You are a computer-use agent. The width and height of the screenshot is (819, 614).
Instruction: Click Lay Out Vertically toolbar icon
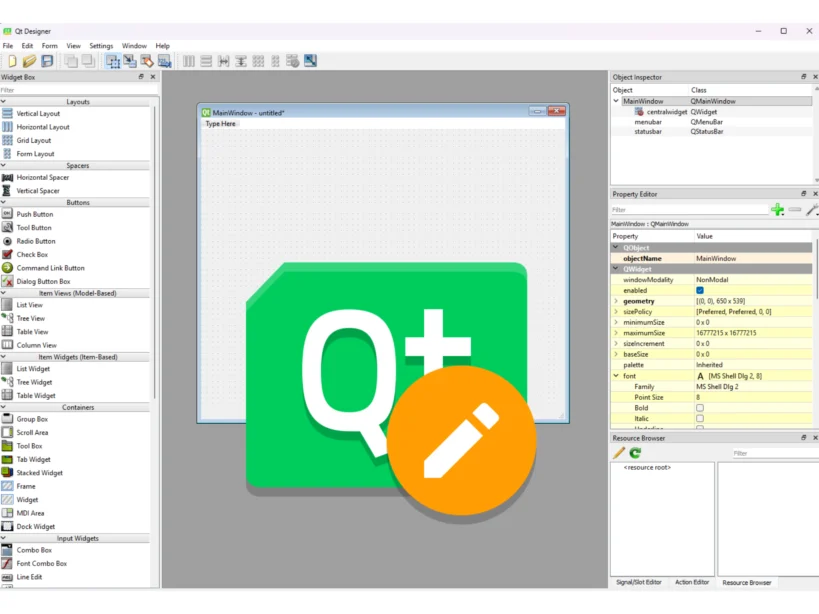coord(206,61)
